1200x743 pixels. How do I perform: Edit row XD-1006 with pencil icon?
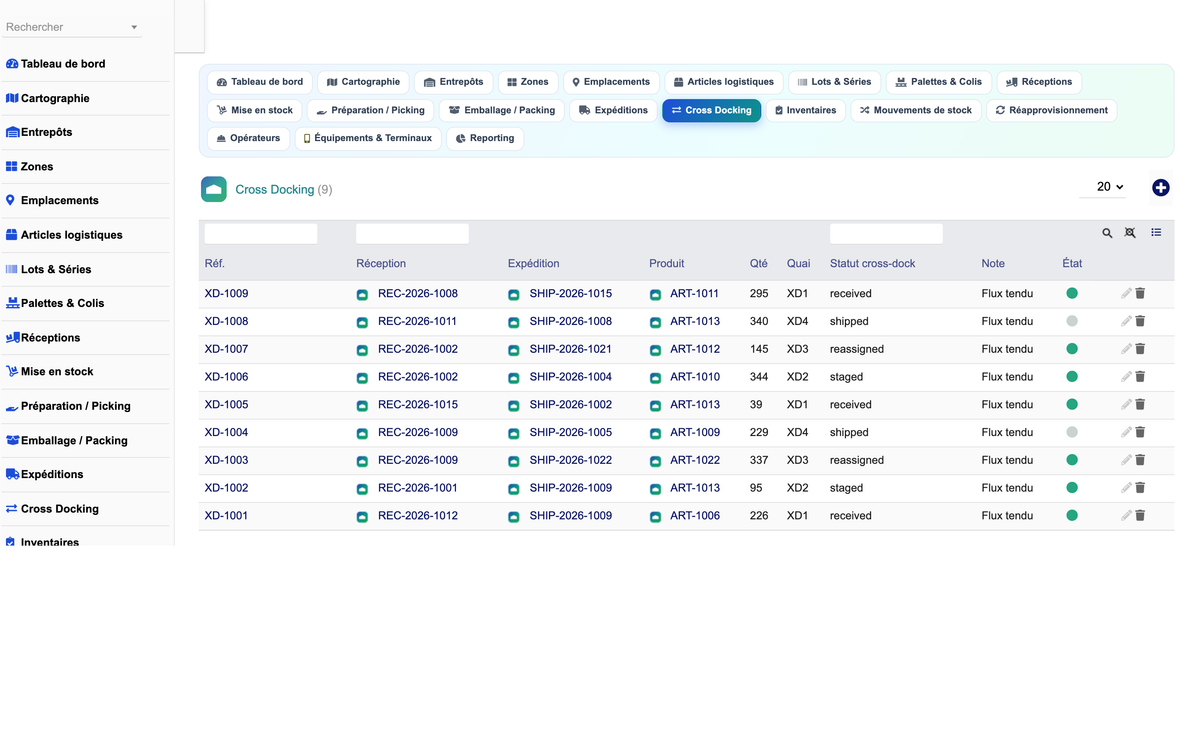pyautogui.click(x=1126, y=377)
